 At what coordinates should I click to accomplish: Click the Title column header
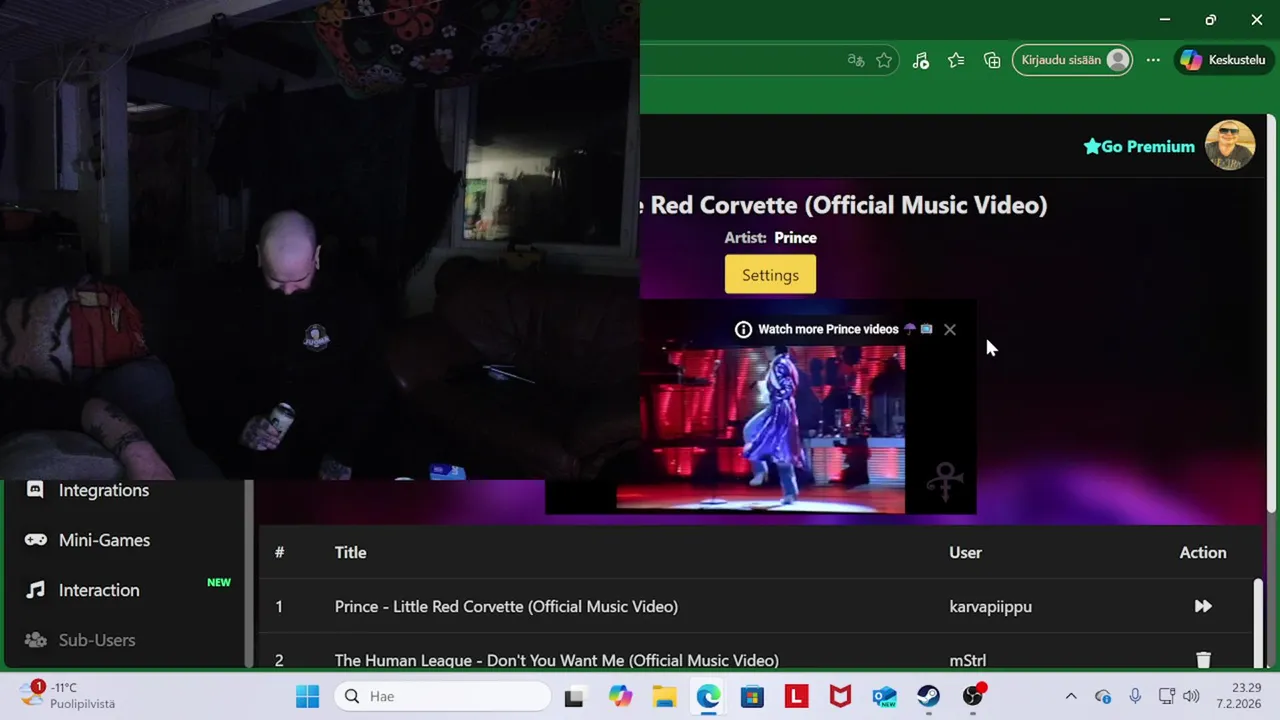(351, 552)
